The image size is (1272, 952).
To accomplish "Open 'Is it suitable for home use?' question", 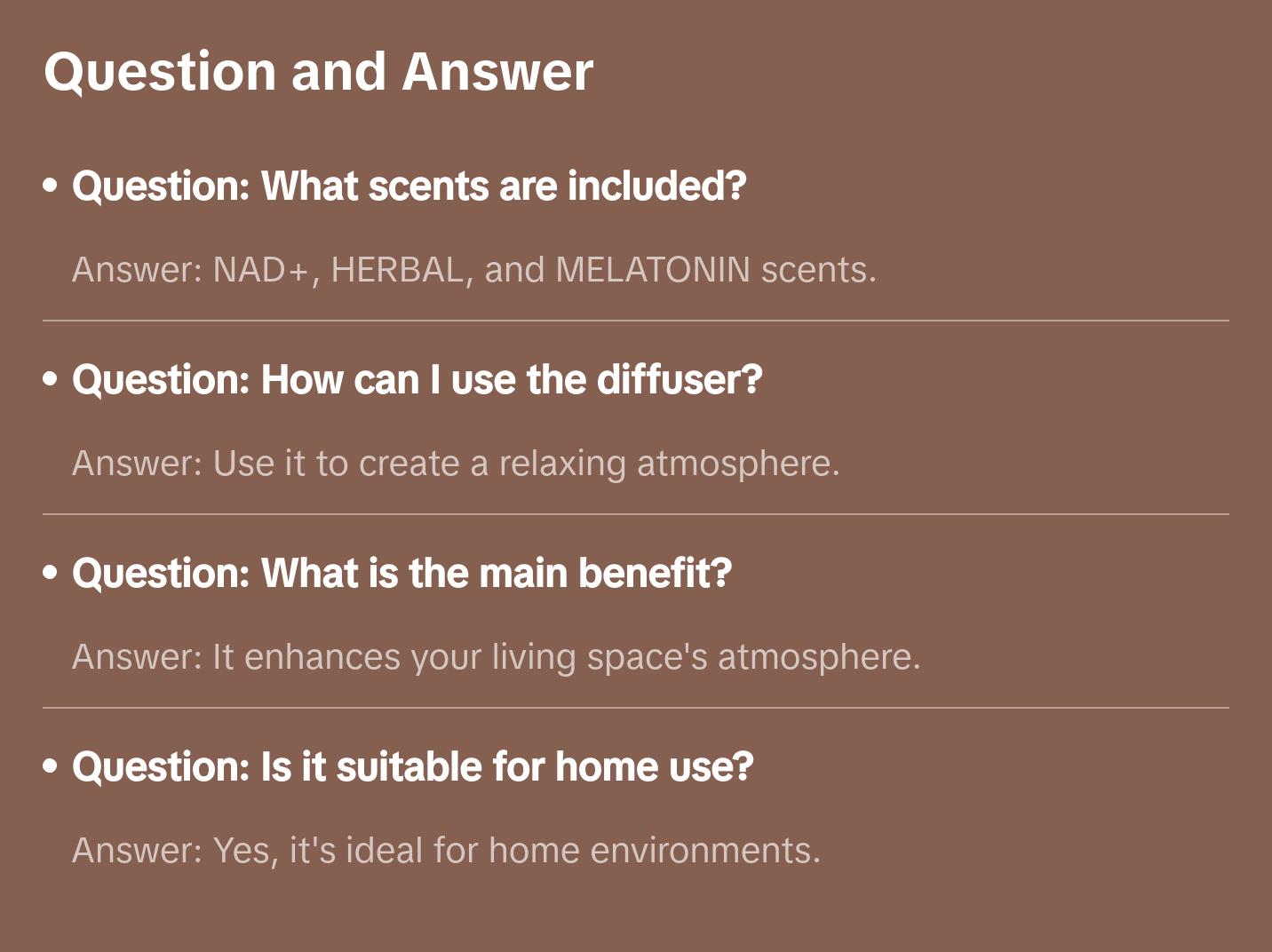I will point(413,766).
